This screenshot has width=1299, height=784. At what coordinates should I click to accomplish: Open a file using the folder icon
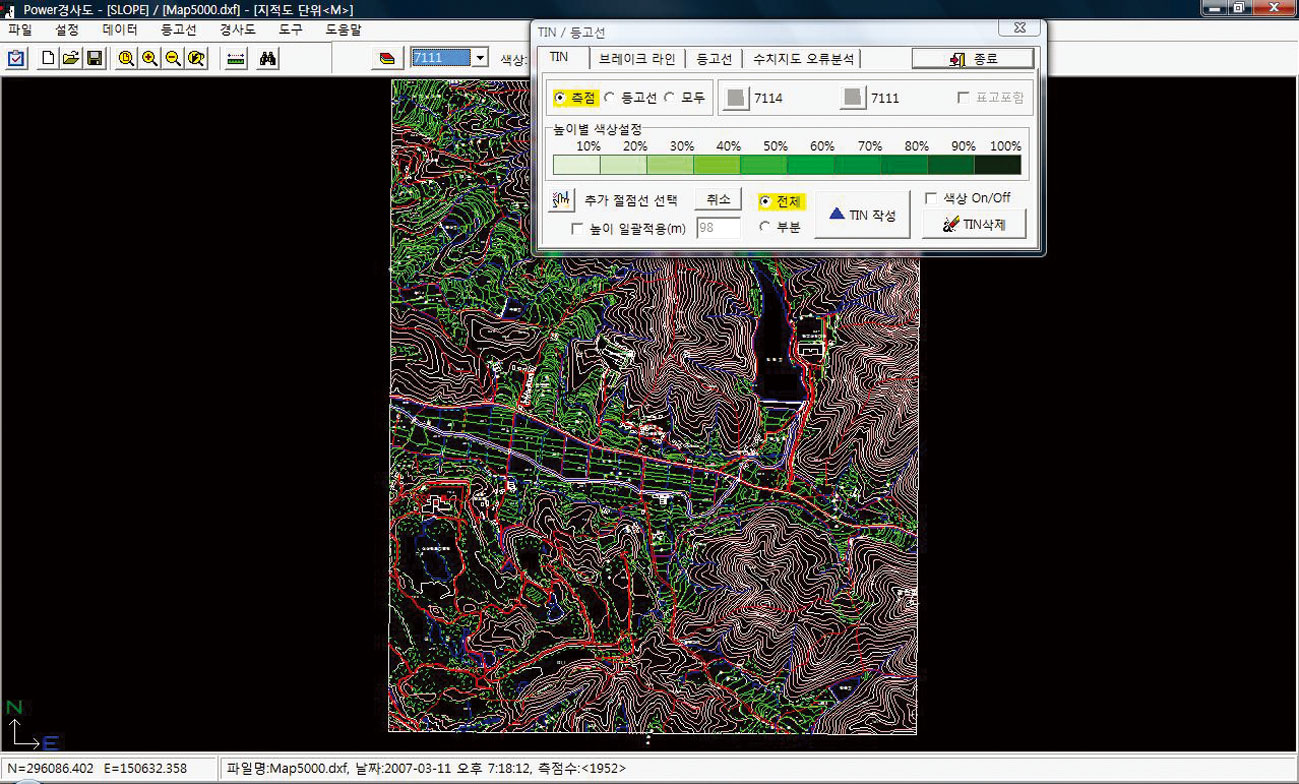71,58
